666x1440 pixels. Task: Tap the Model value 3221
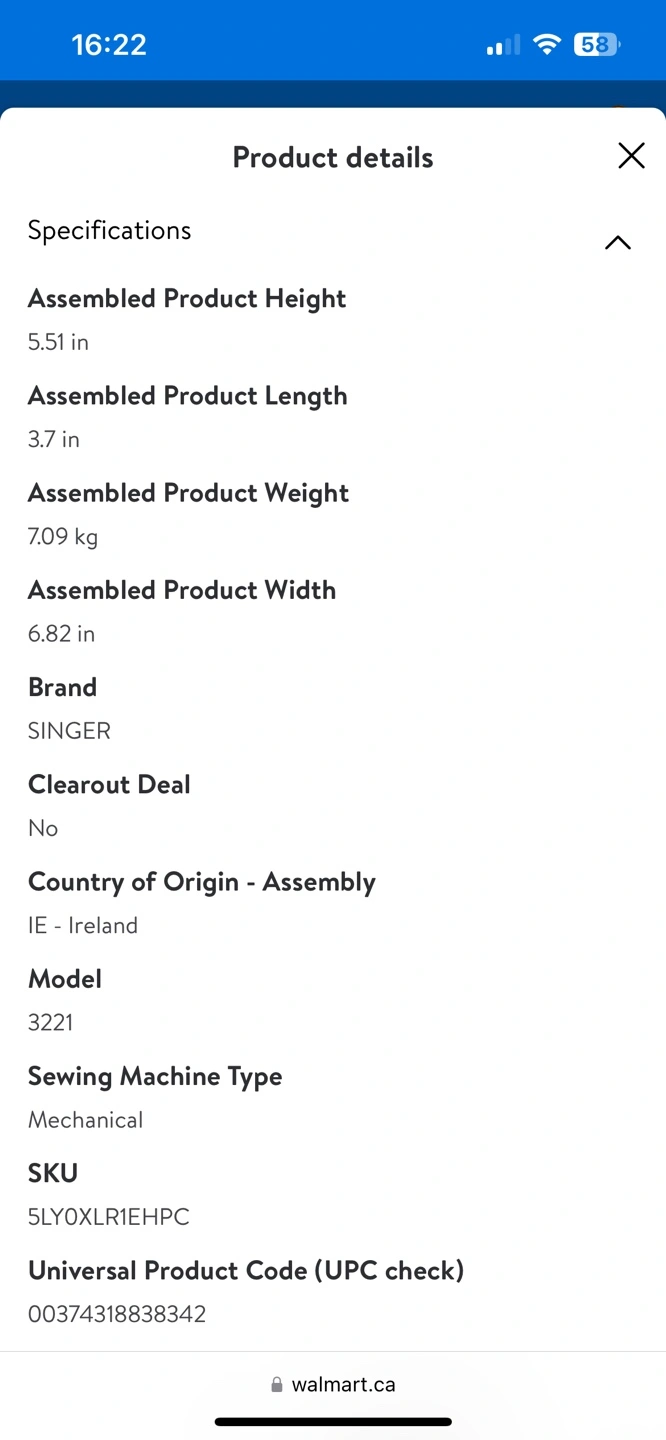(x=50, y=1023)
